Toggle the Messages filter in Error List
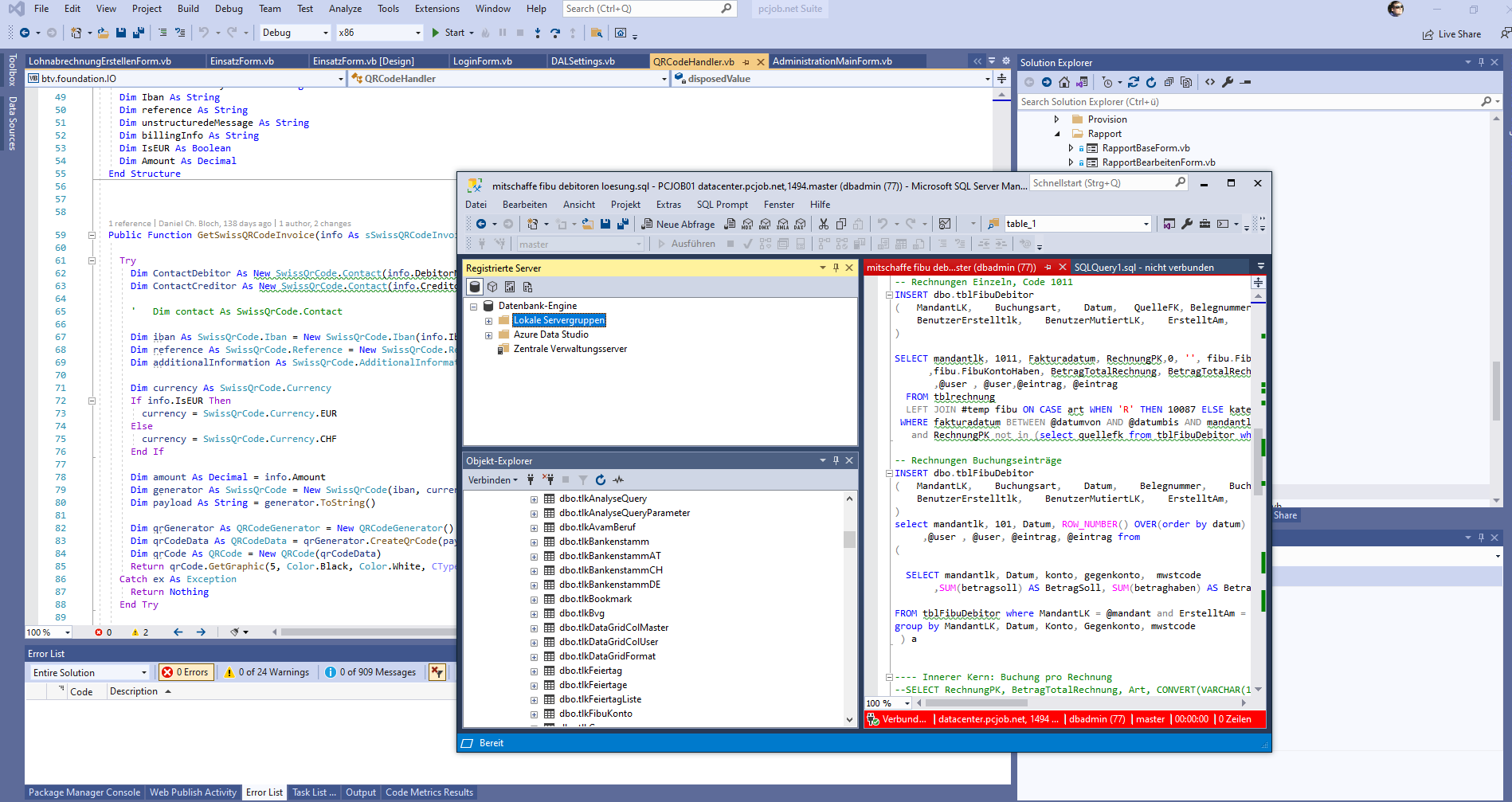 tap(370, 672)
